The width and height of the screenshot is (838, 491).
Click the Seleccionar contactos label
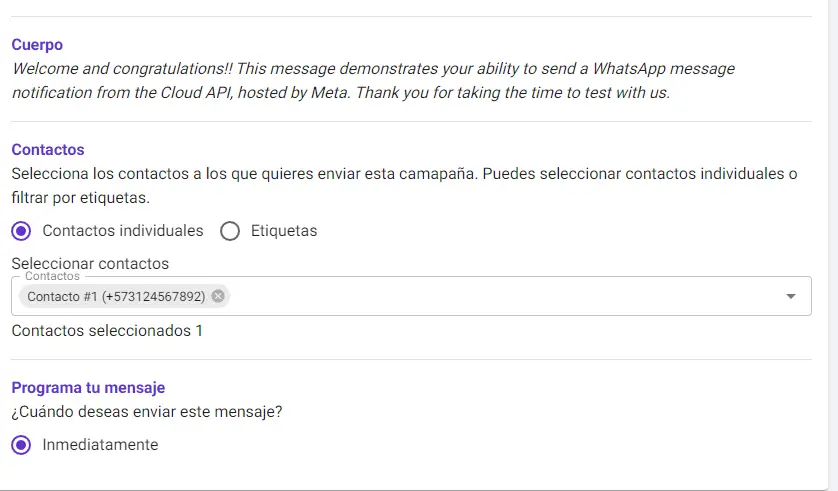[x=90, y=264]
